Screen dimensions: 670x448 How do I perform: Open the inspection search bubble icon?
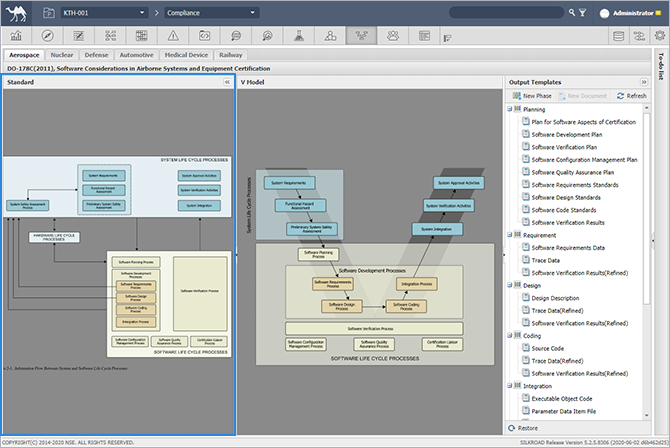pos(267,36)
